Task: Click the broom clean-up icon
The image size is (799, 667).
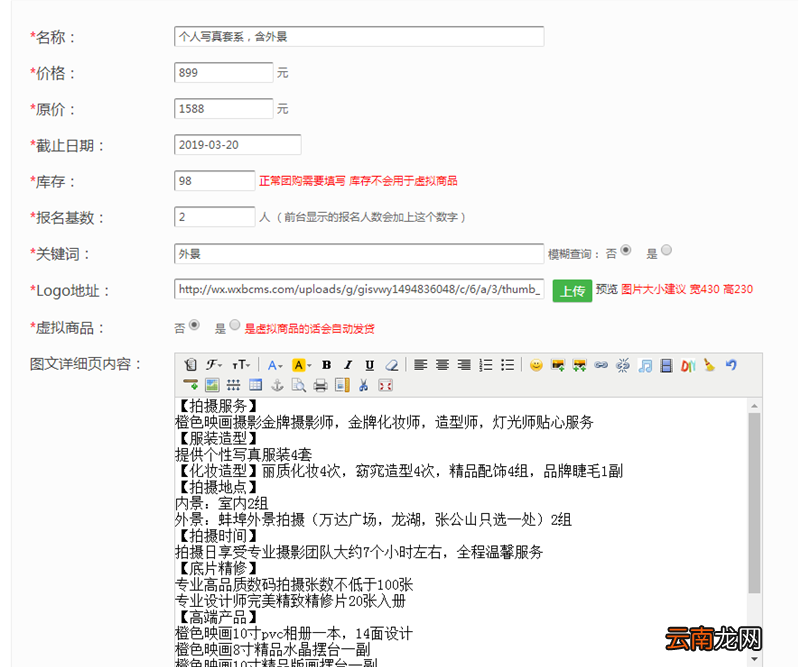Action: tap(709, 365)
